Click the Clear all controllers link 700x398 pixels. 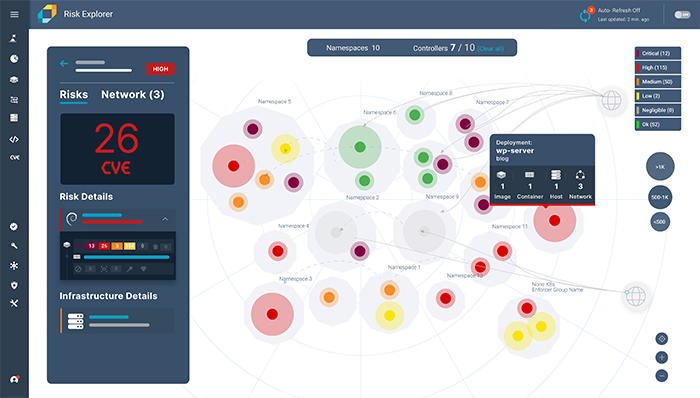490,49
